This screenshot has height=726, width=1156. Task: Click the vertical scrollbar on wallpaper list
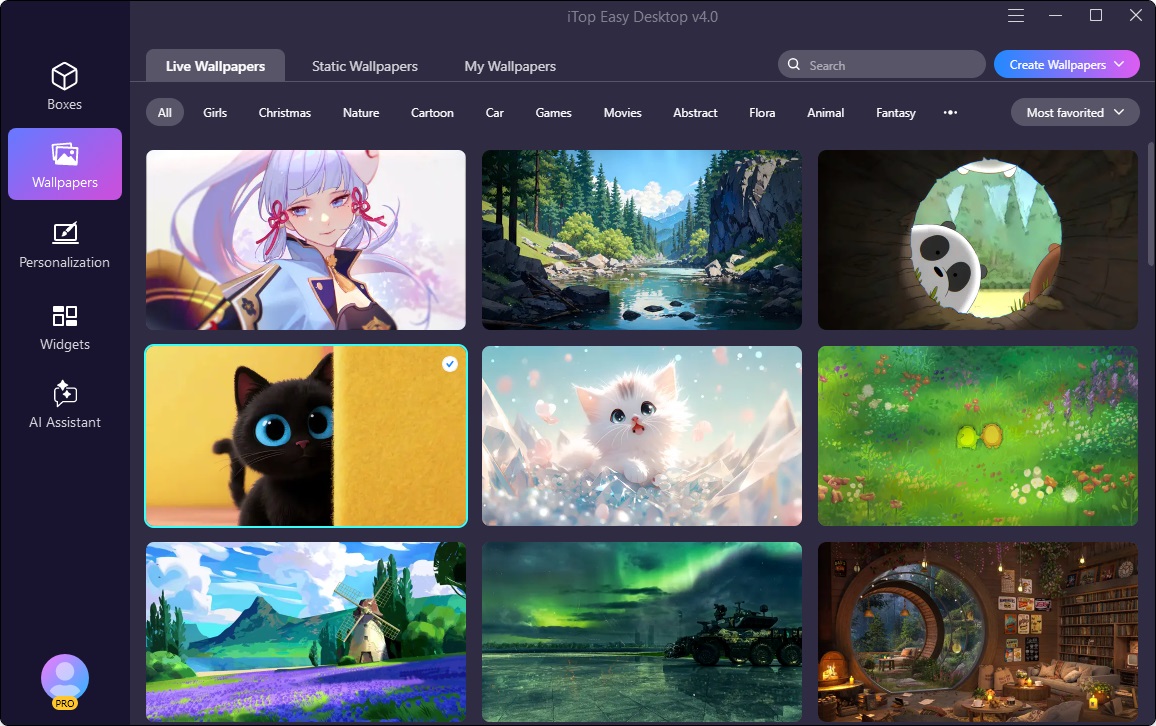click(1150, 200)
